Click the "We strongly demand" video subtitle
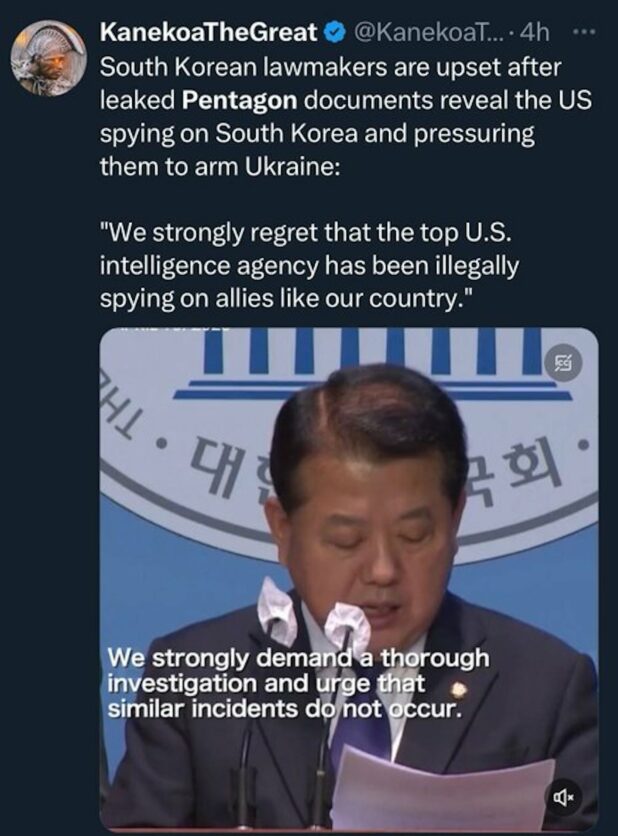 click(x=299, y=684)
